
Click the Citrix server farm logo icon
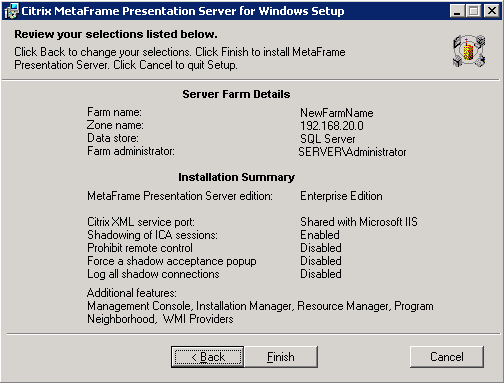[x=469, y=51]
